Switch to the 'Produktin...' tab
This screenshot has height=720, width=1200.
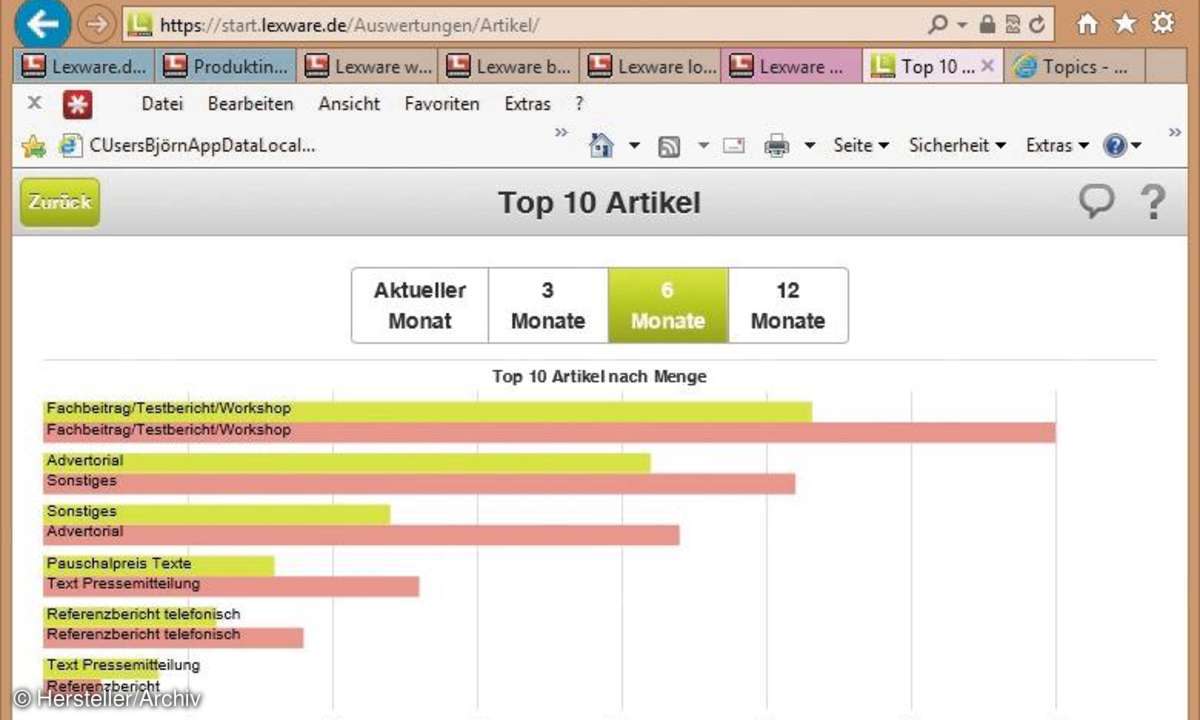tap(226, 67)
